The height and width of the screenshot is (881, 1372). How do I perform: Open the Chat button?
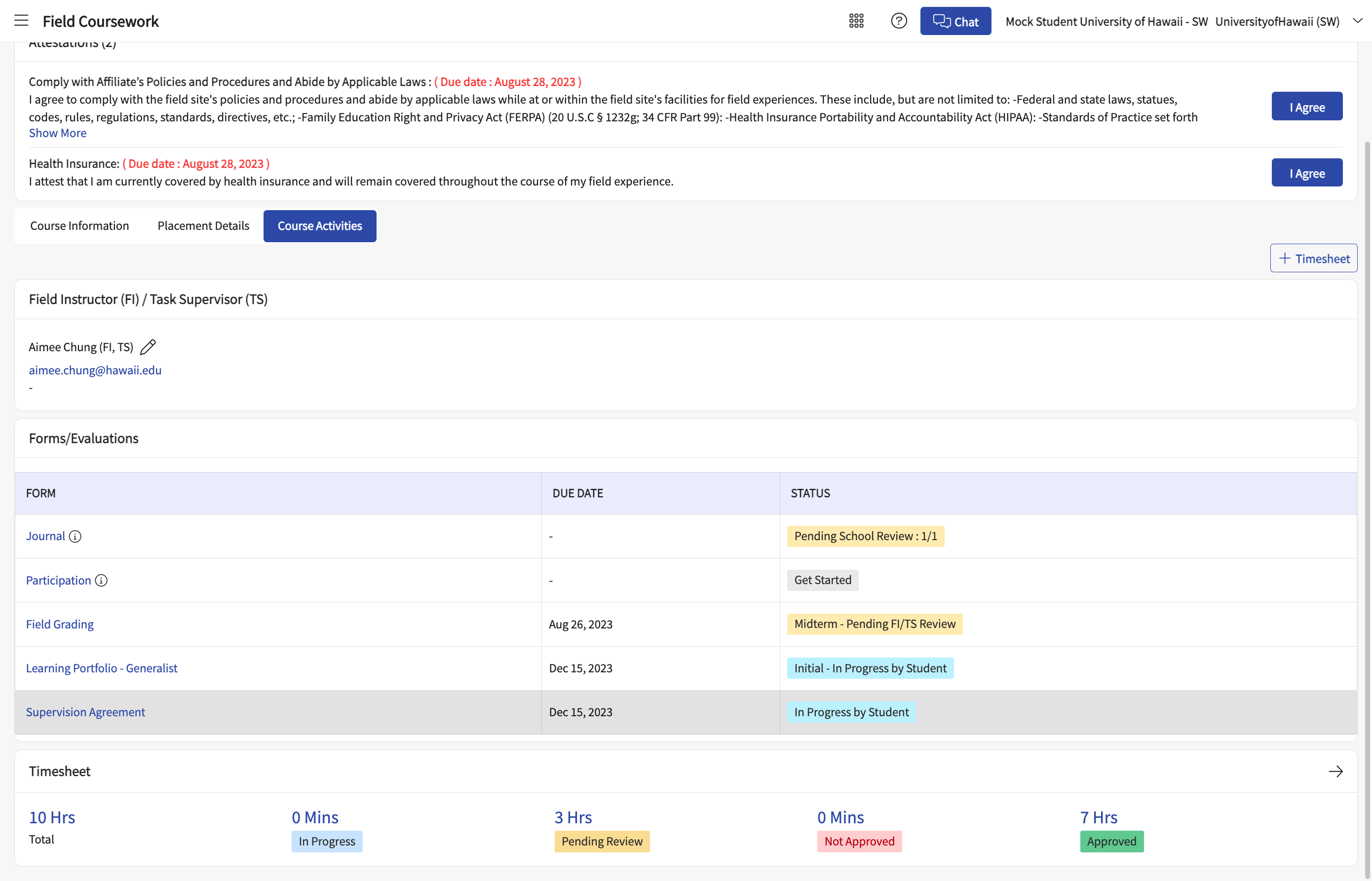[955, 21]
